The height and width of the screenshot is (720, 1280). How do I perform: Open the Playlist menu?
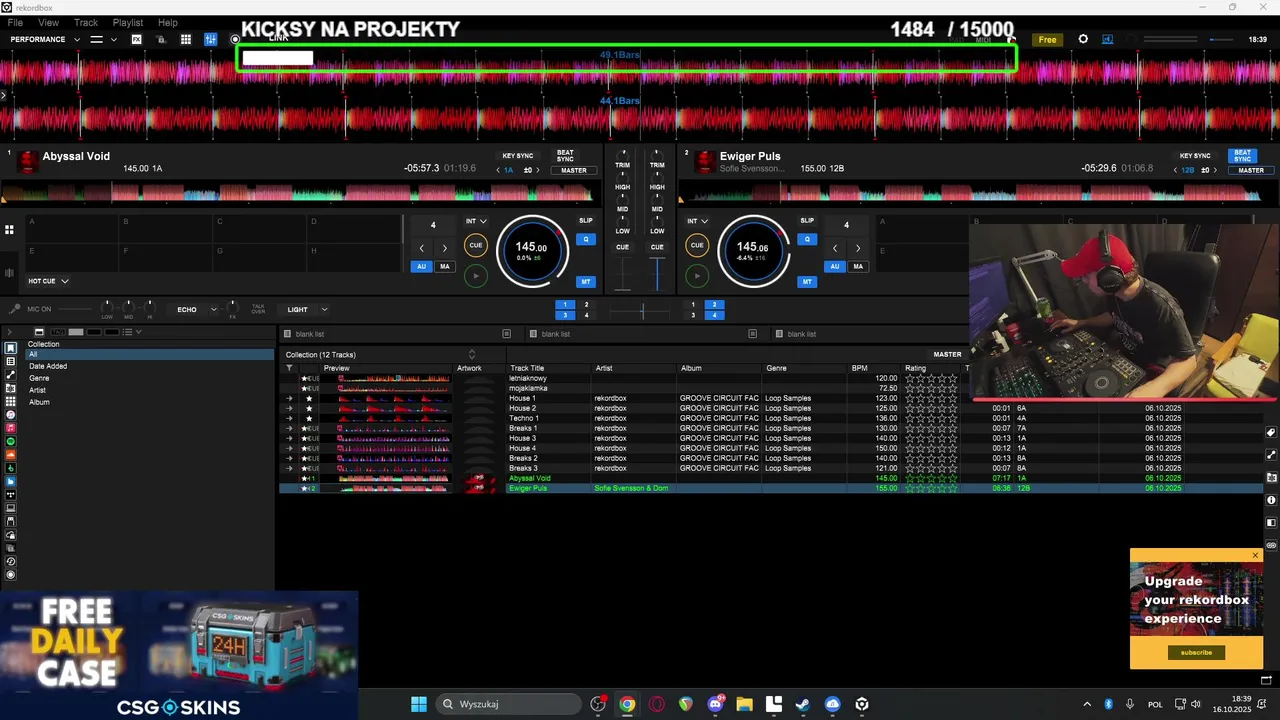(x=128, y=22)
